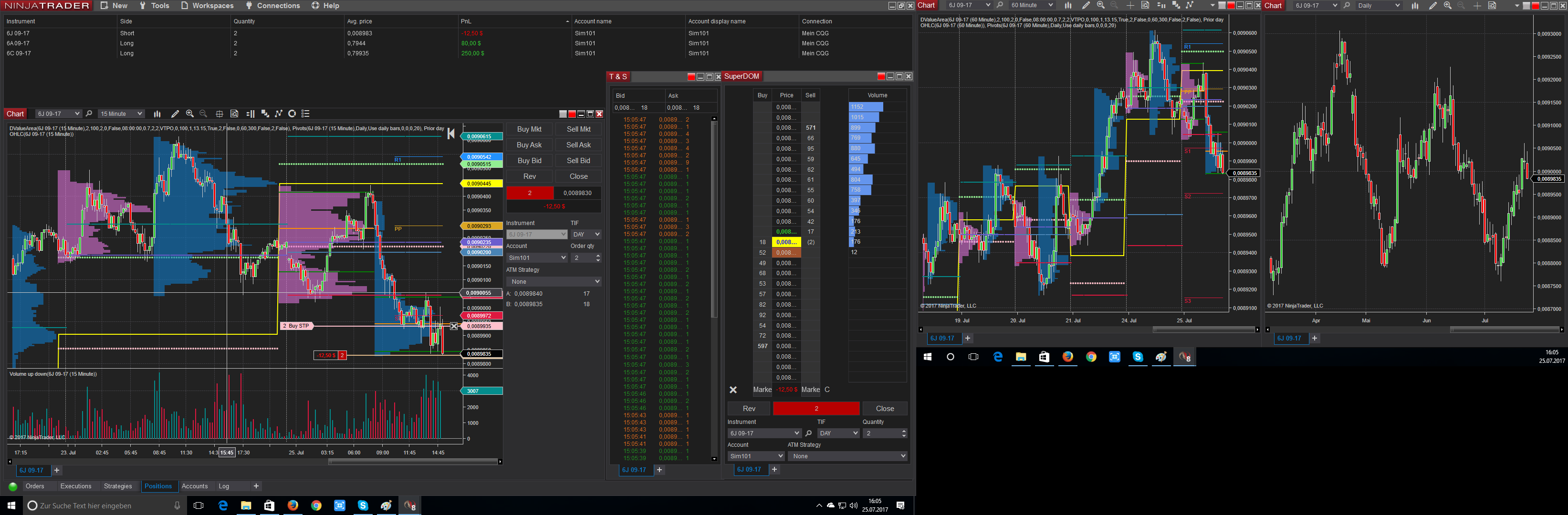
Task: Zoom out on the 15 Minute chart
Action: click(x=203, y=113)
